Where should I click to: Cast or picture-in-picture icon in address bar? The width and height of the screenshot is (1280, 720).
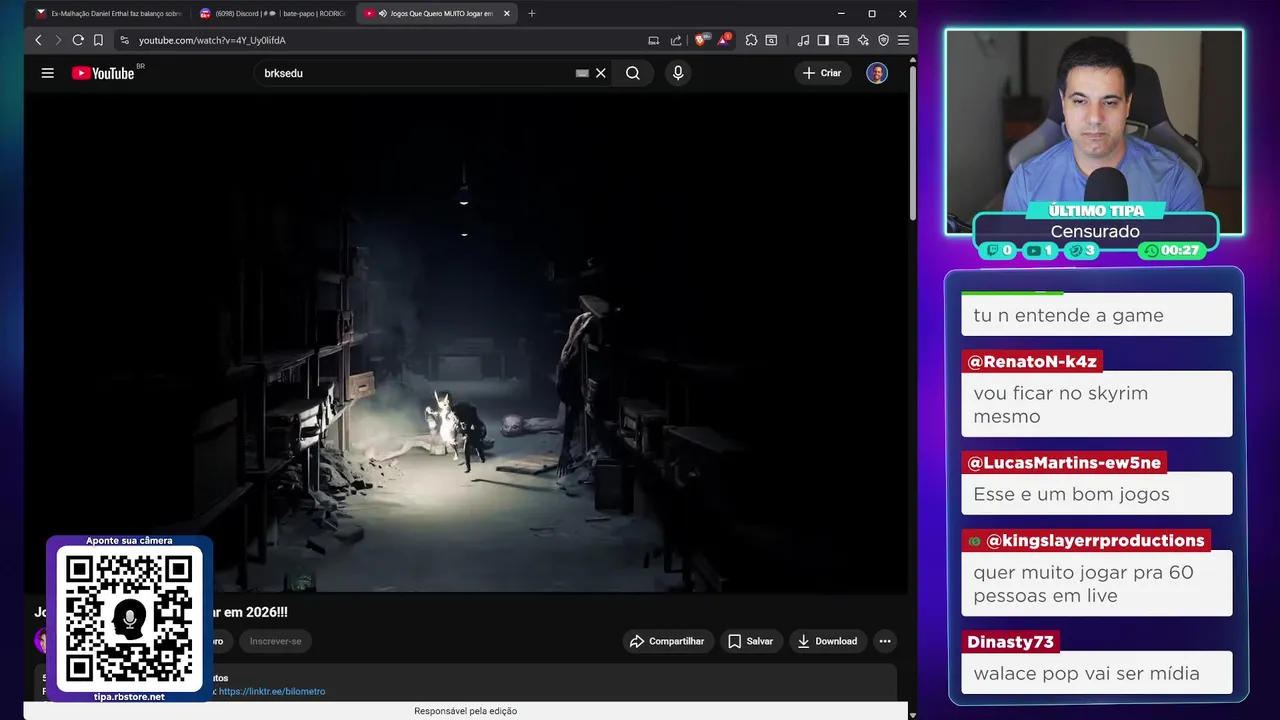coord(654,40)
